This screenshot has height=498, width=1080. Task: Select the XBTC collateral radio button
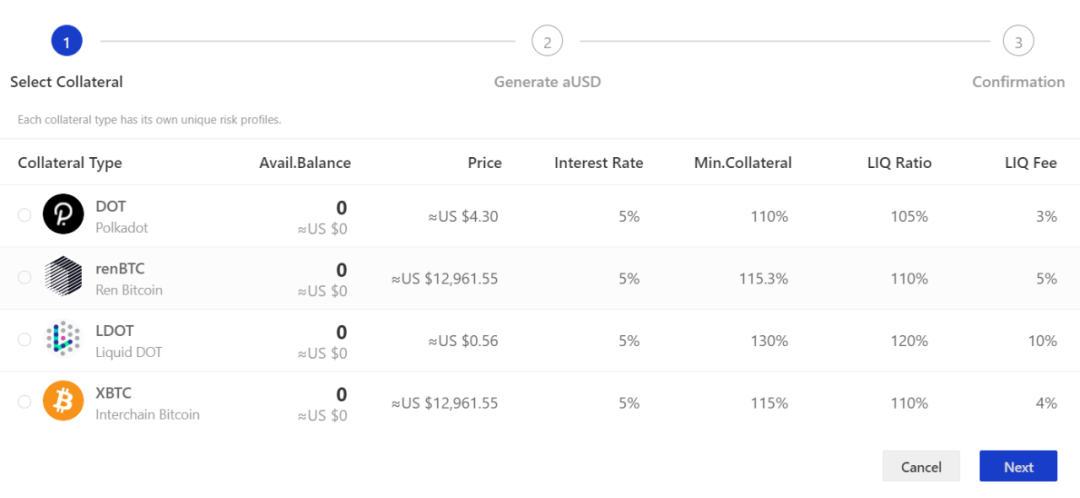coord(25,402)
